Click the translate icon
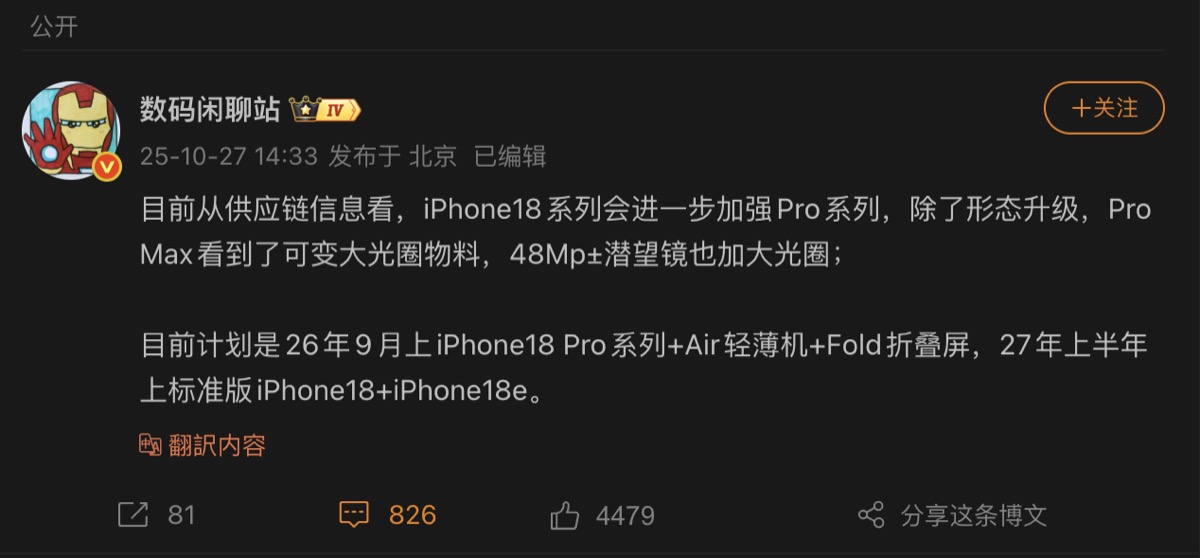 (x=150, y=445)
